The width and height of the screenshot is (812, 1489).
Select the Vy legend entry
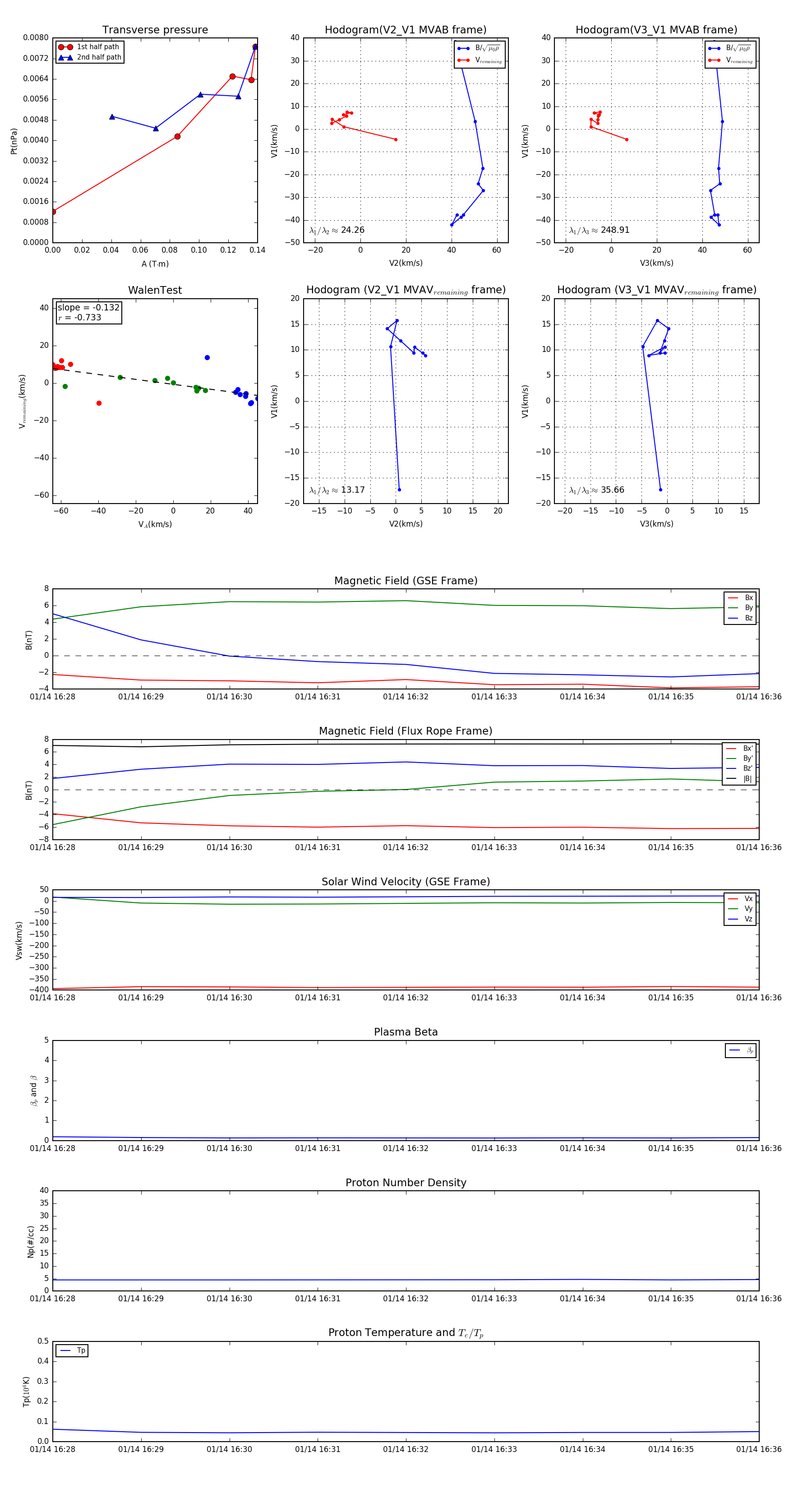tap(740, 909)
